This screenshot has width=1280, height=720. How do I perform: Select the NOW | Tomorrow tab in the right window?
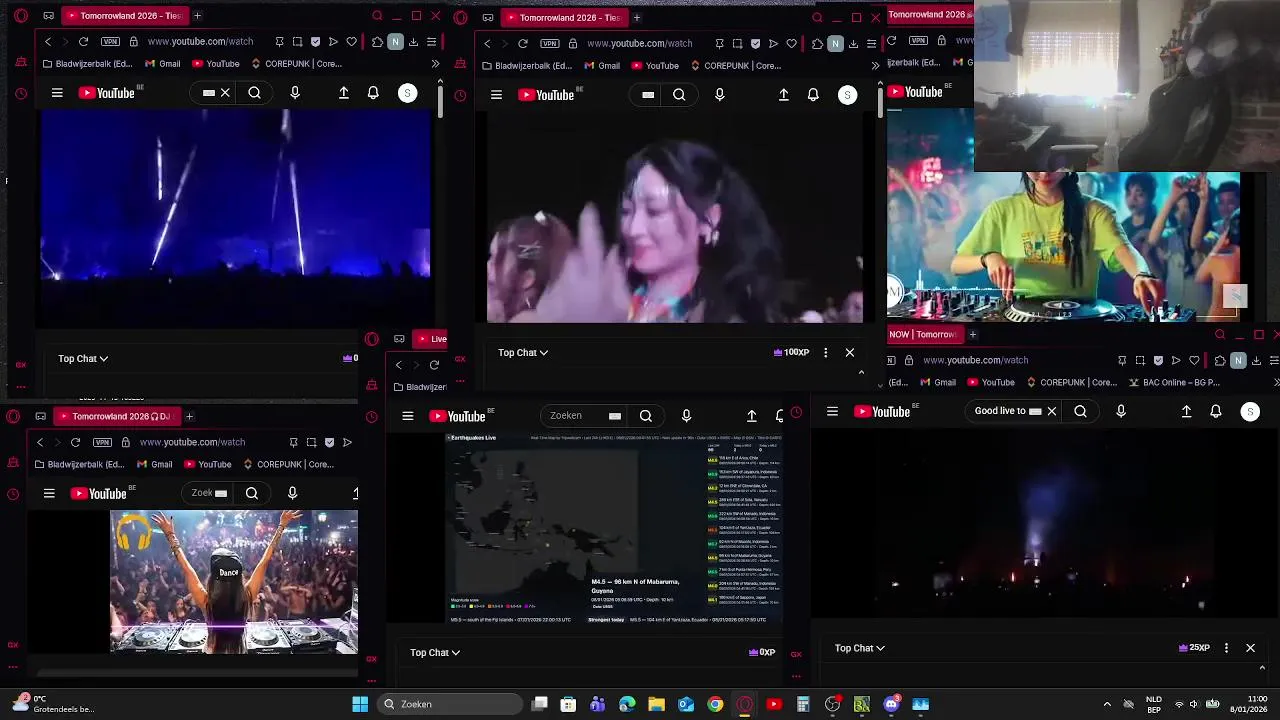(x=923, y=334)
